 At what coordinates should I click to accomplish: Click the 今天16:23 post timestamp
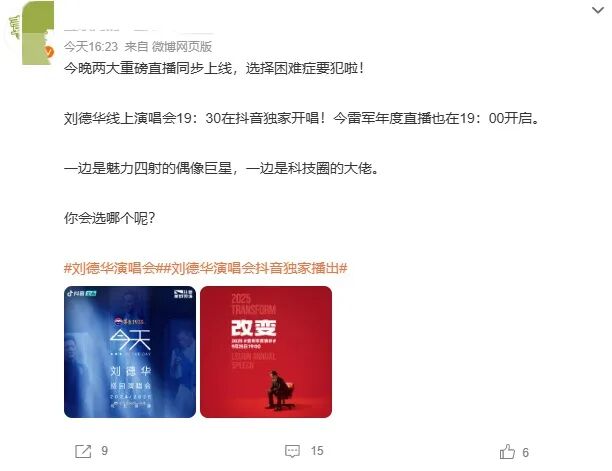point(91,47)
